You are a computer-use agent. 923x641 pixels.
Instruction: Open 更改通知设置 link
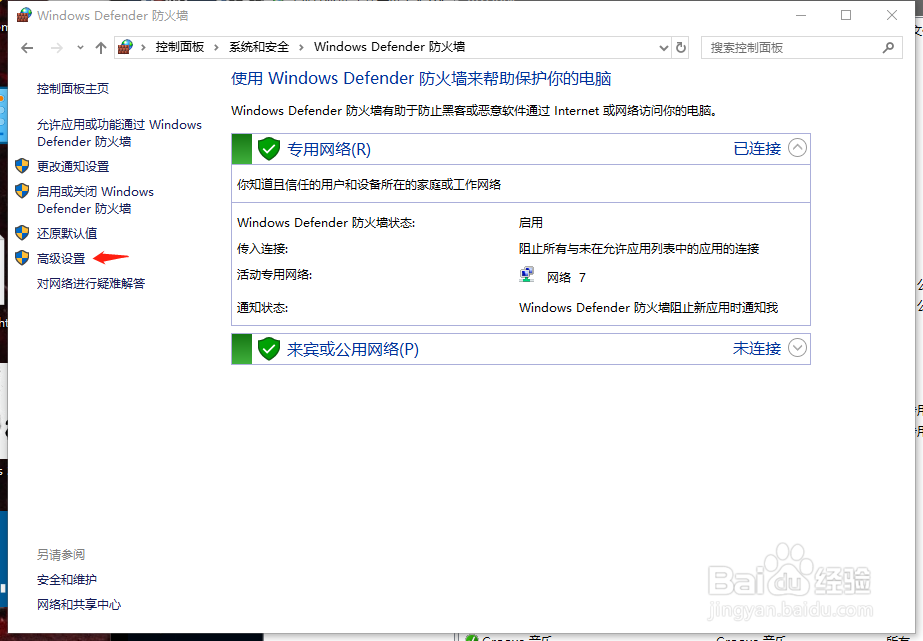point(73,167)
